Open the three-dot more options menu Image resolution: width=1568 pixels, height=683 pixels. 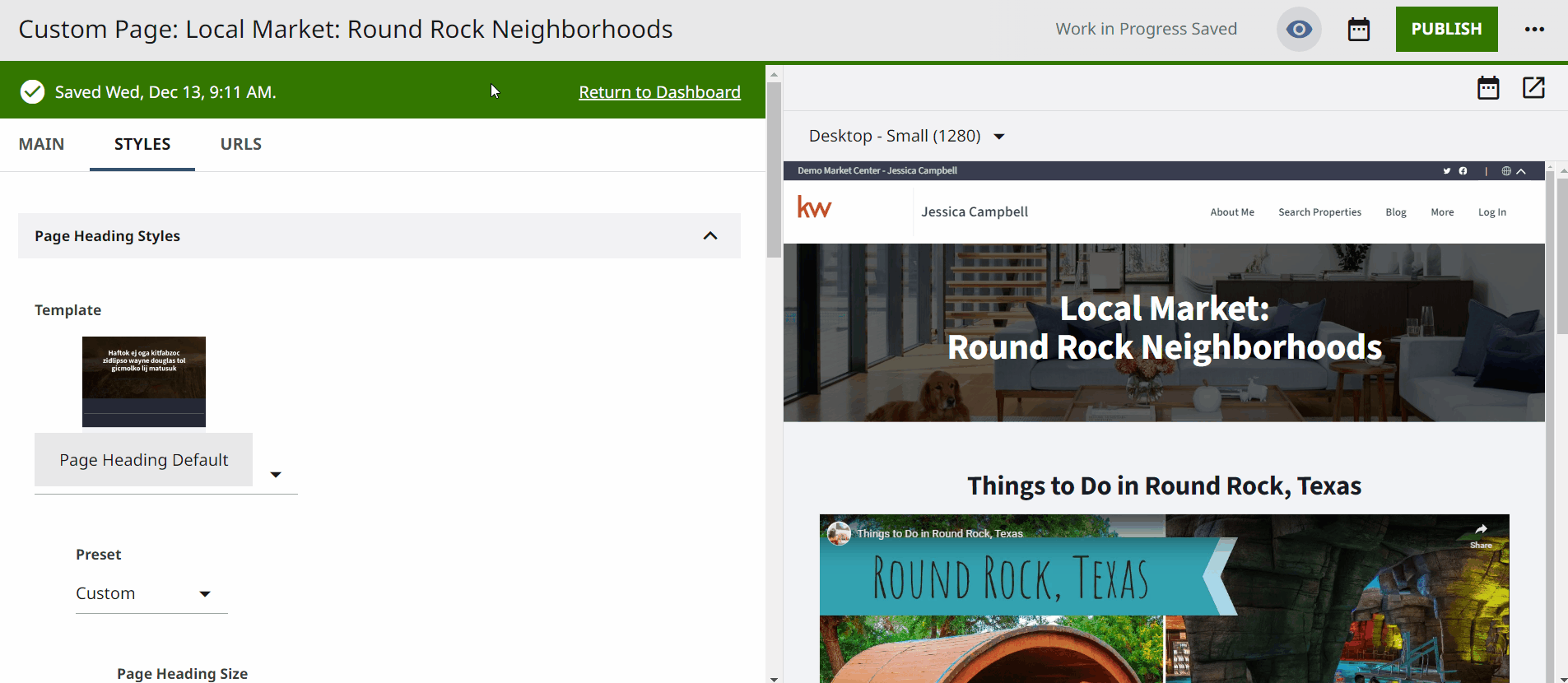[1533, 30]
